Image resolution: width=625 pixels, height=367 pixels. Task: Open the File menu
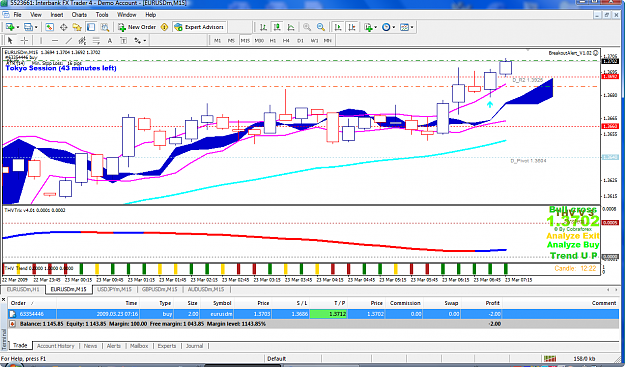[x=18, y=15]
